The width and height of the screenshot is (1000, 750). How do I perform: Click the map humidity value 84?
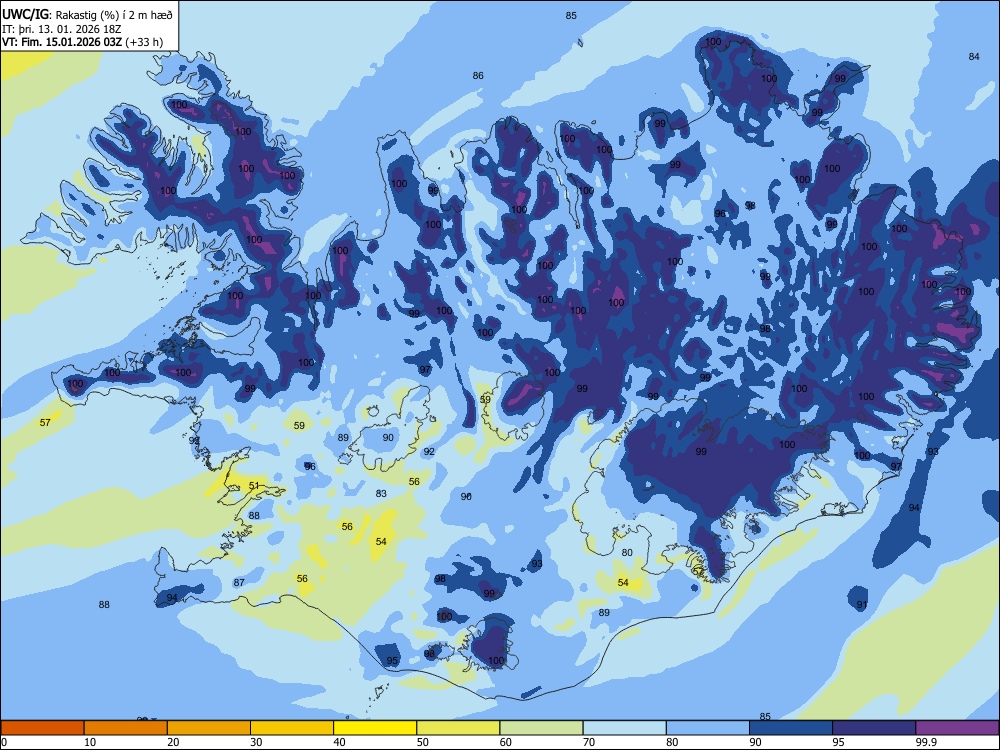coord(974,56)
